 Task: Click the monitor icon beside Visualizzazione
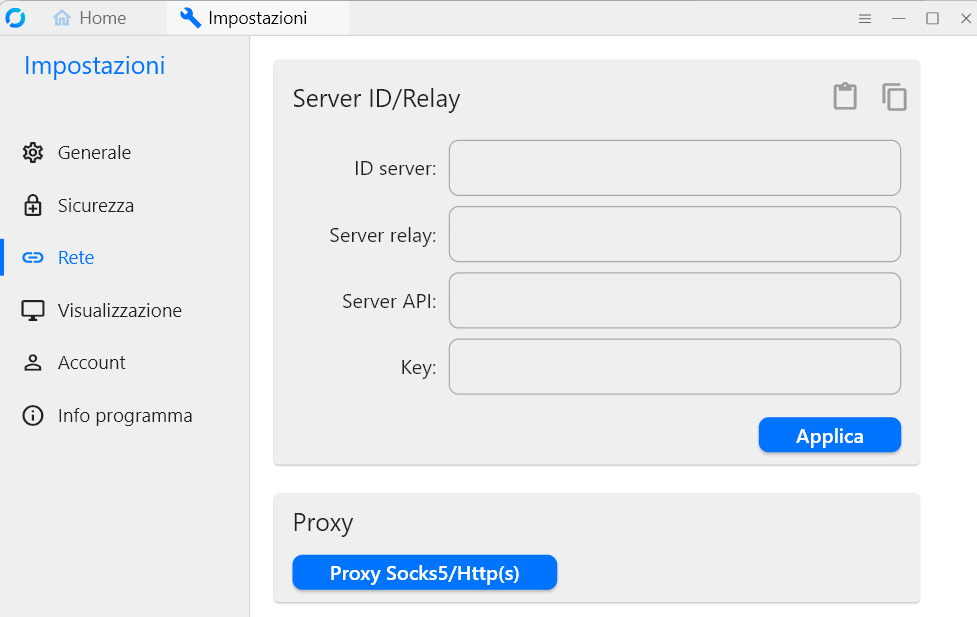33,310
